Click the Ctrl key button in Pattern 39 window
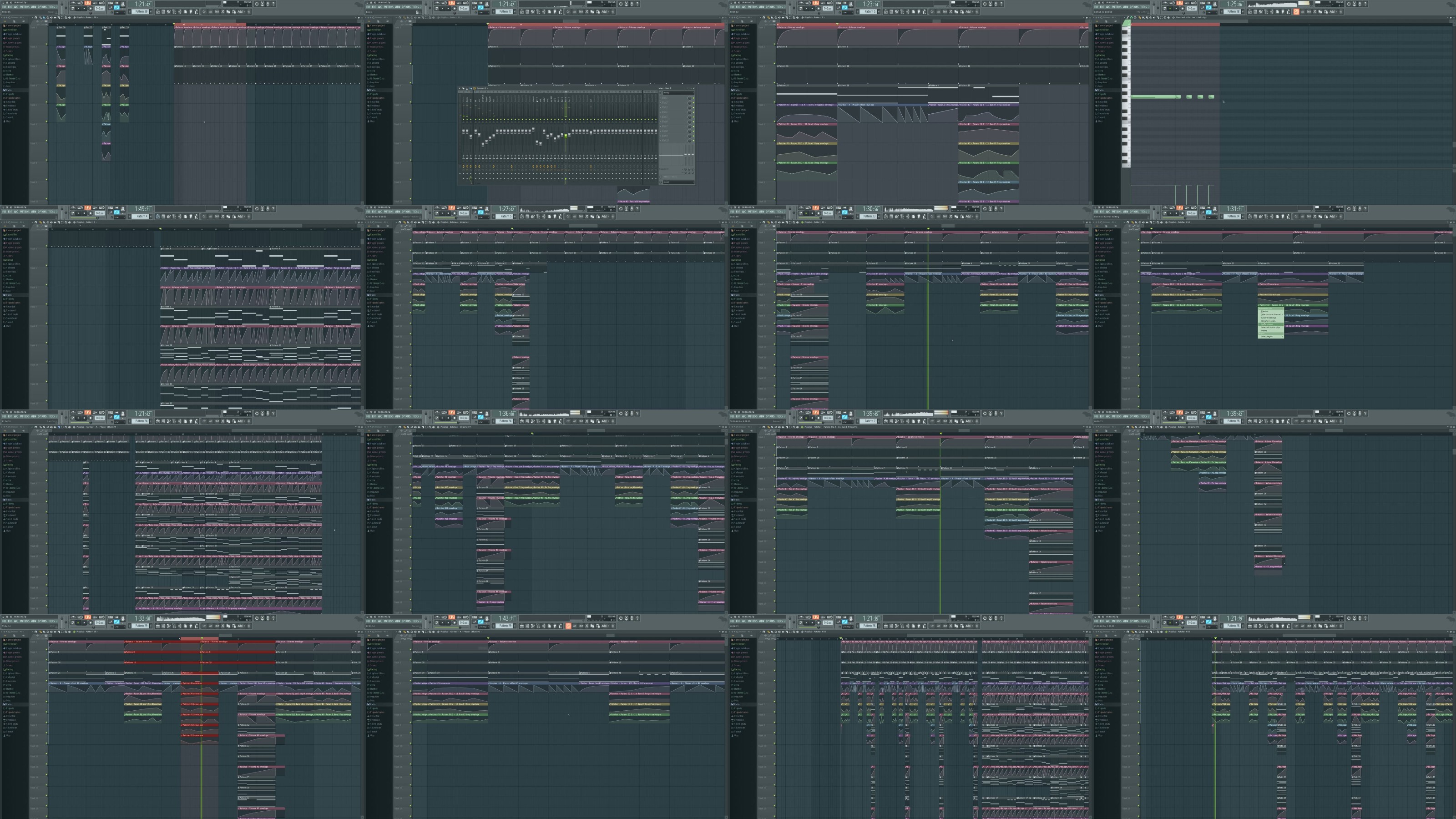This screenshot has height=819, width=1456. pos(205,12)
